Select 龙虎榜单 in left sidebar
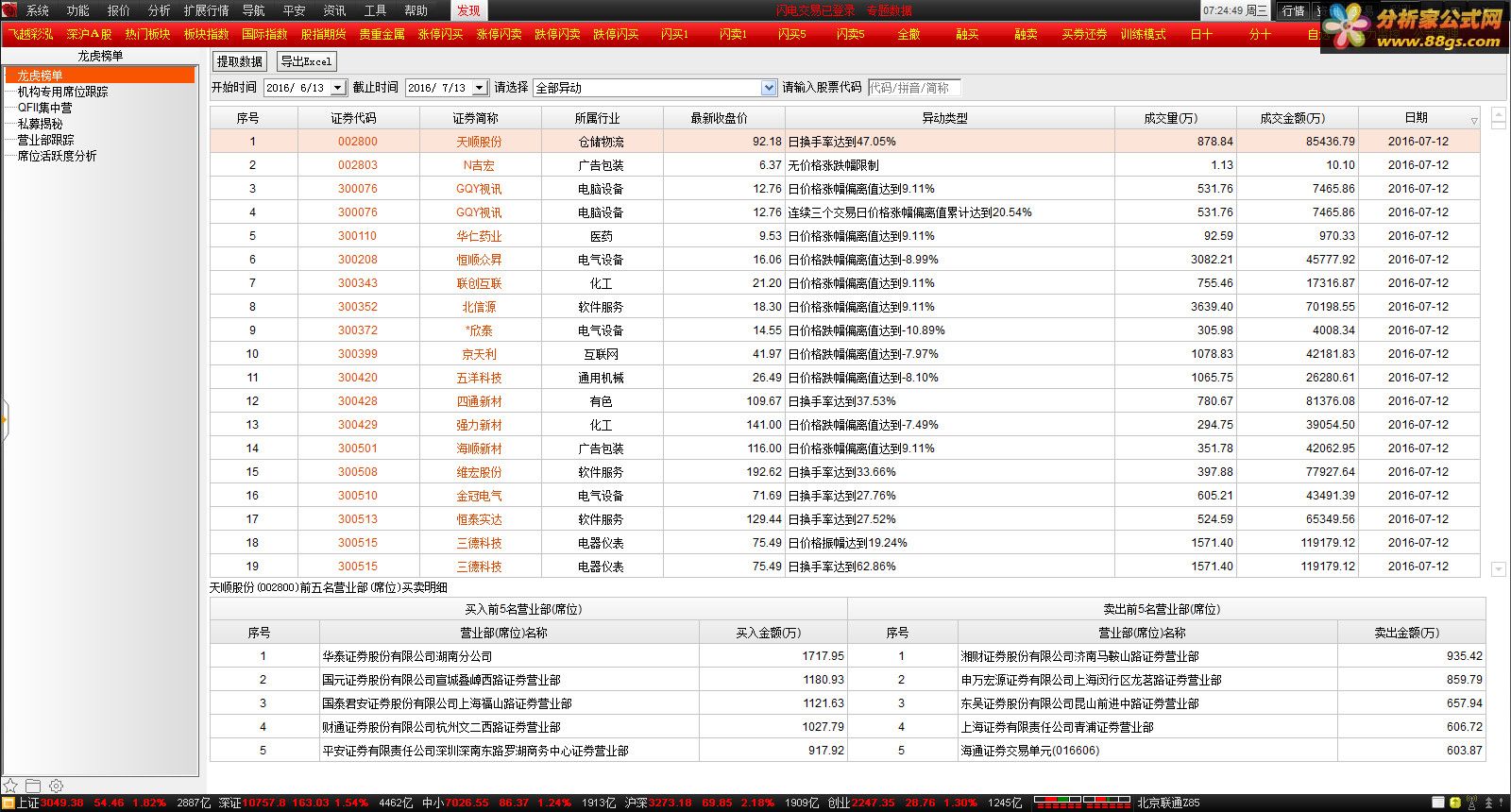1511x812 pixels. (x=100, y=76)
